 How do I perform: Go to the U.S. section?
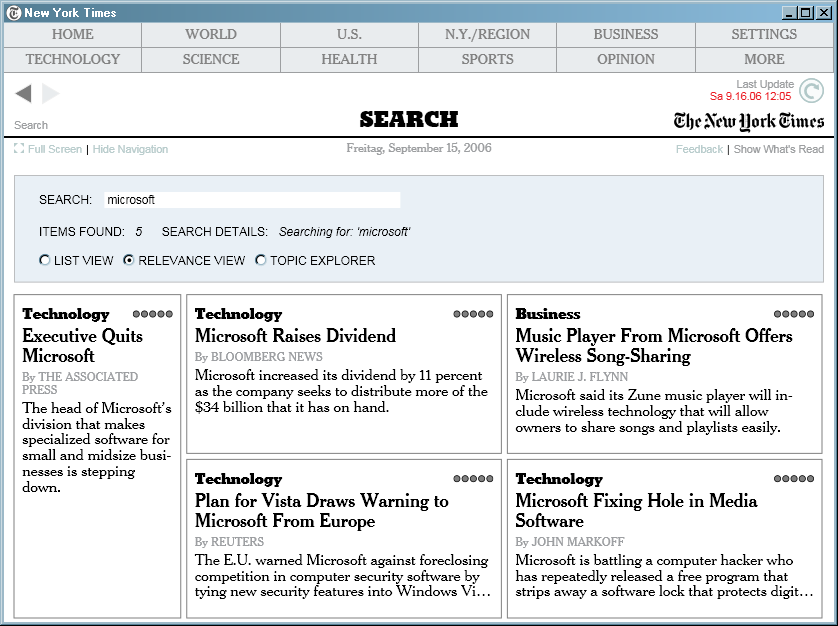(349, 35)
